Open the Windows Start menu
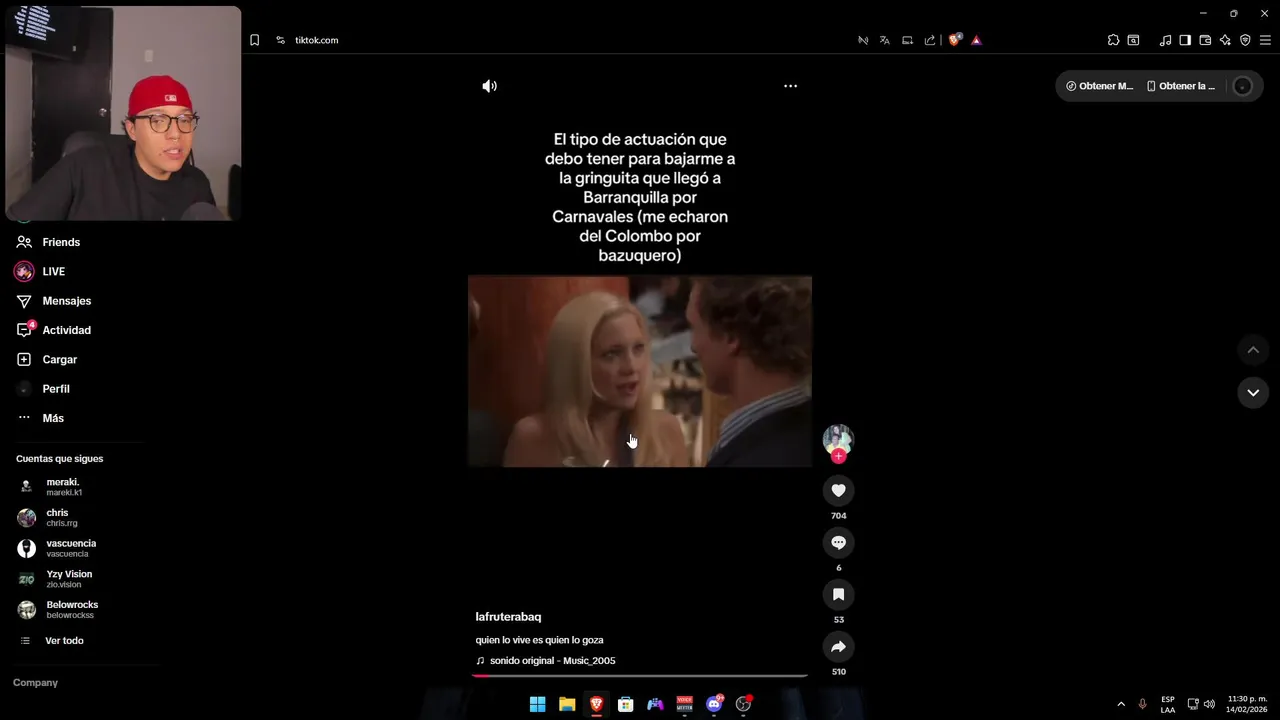The height and width of the screenshot is (720, 1280). point(537,704)
